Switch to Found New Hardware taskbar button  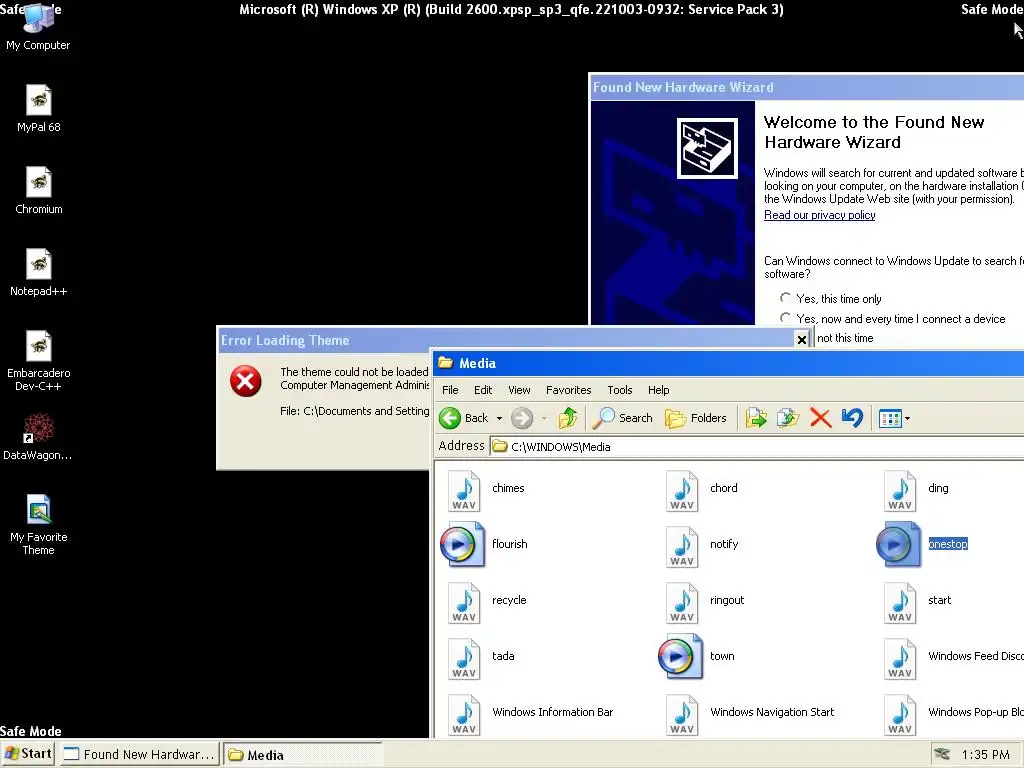140,754
